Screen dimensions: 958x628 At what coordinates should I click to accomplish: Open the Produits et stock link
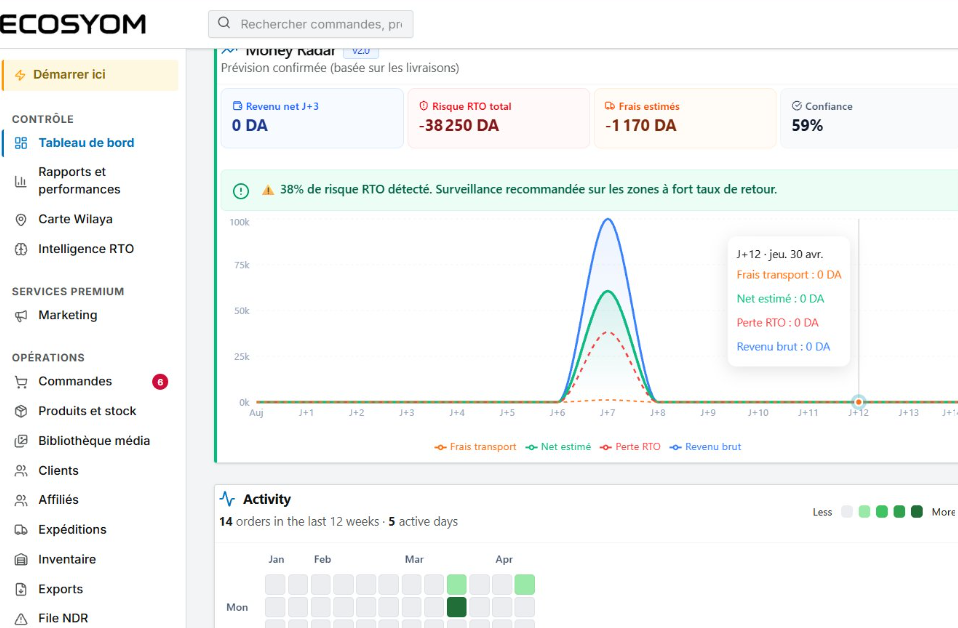click(x=90, y=411)
